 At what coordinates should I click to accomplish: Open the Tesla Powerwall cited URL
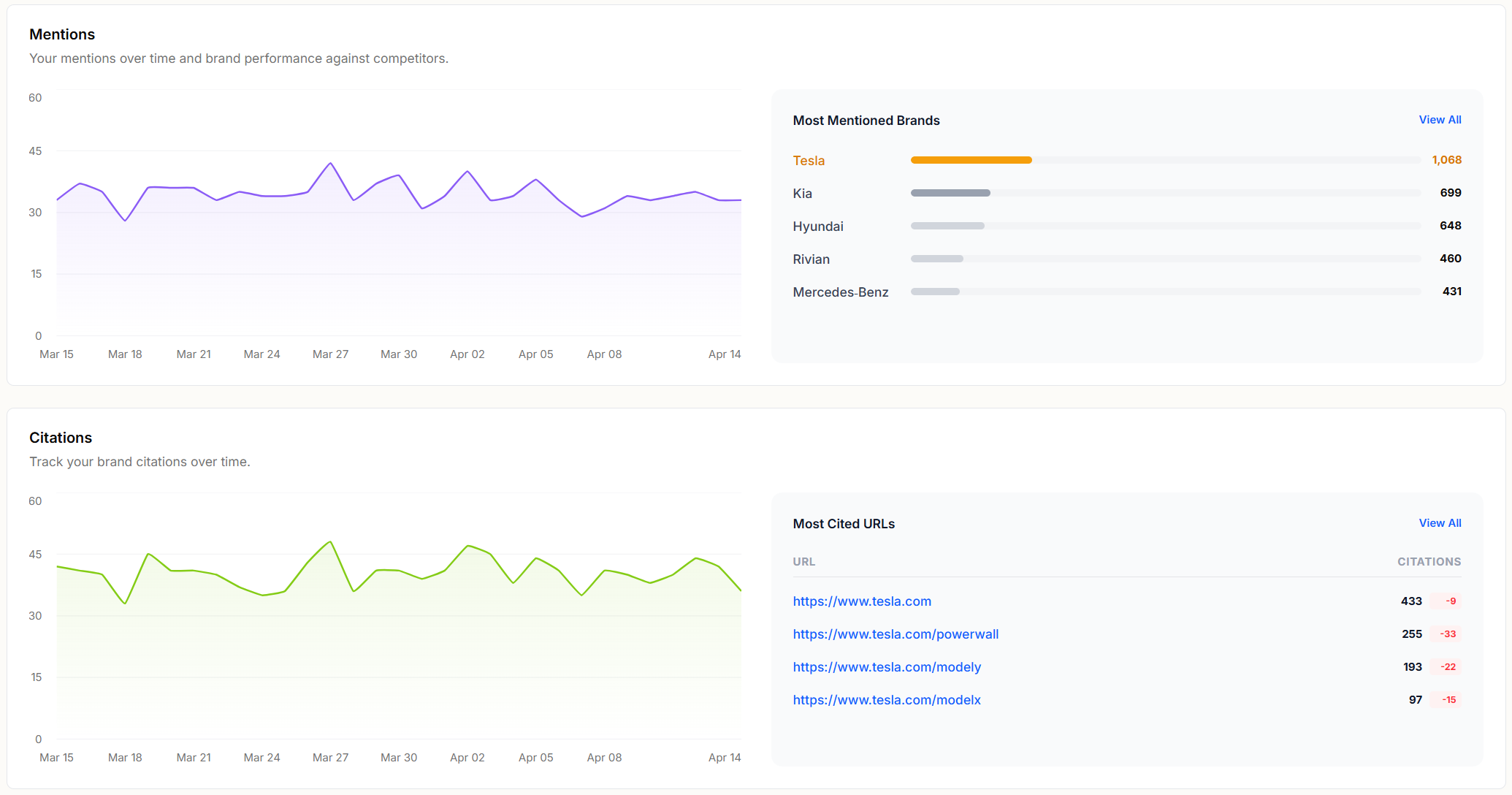coord(896,634)
